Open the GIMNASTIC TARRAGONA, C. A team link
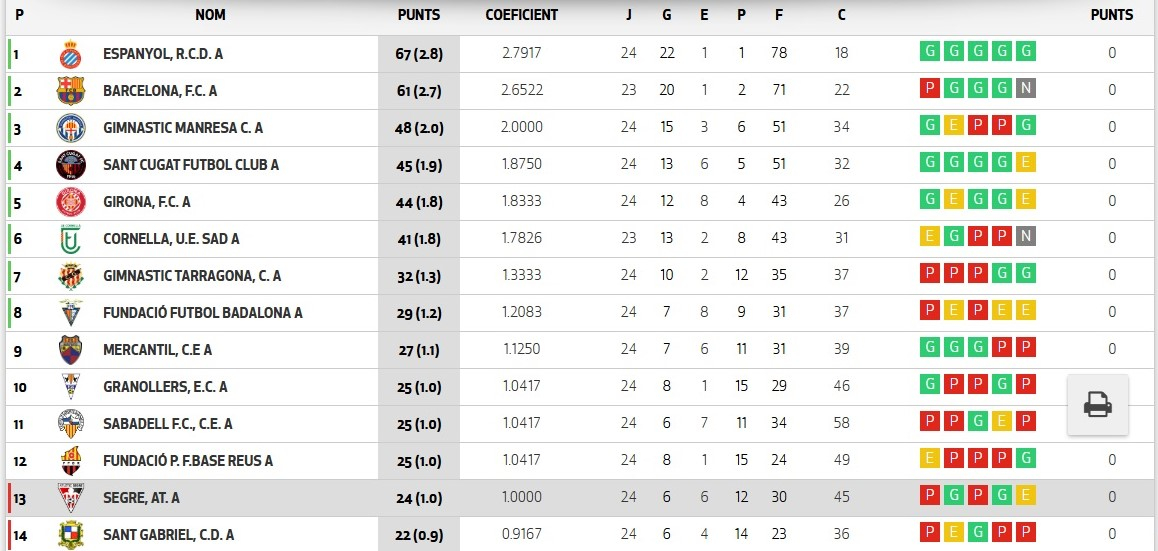This screenshot has height=551, width=1158. click(x=192, y=276)
